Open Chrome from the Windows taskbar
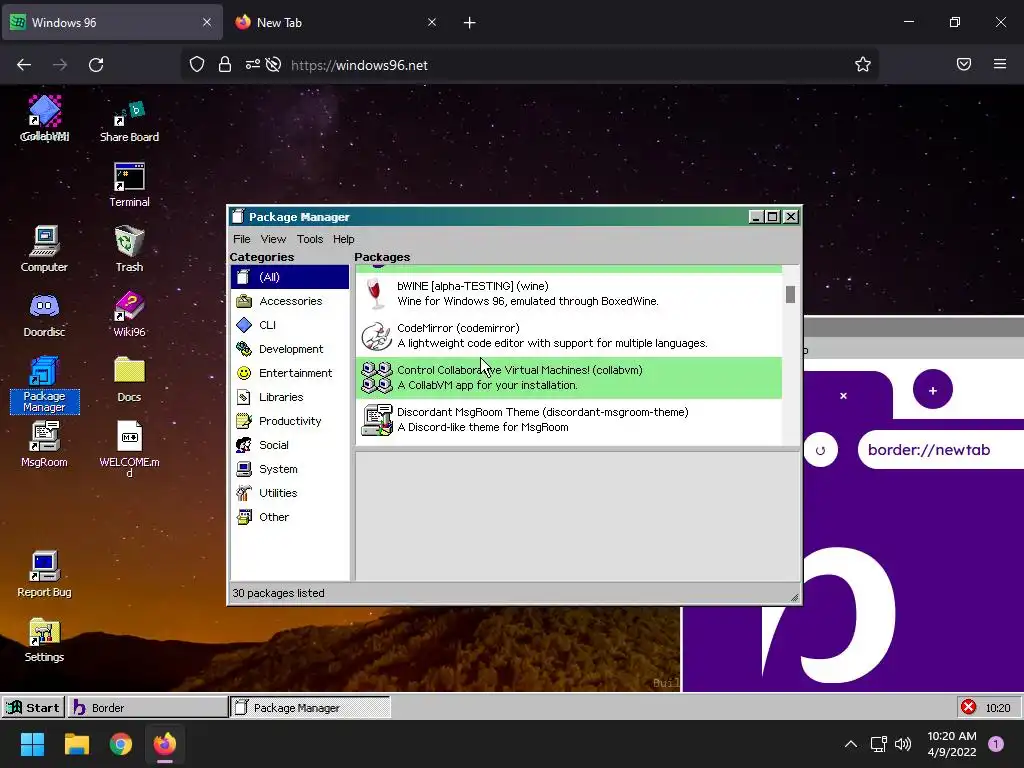 click(x=121, y=744)
